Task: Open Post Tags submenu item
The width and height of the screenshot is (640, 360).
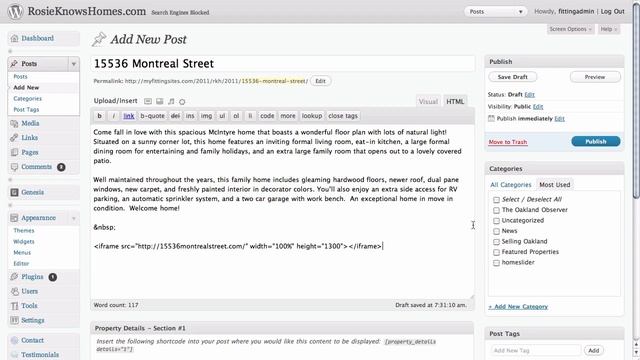Action: pyautogui.click(x=26, y=110)
